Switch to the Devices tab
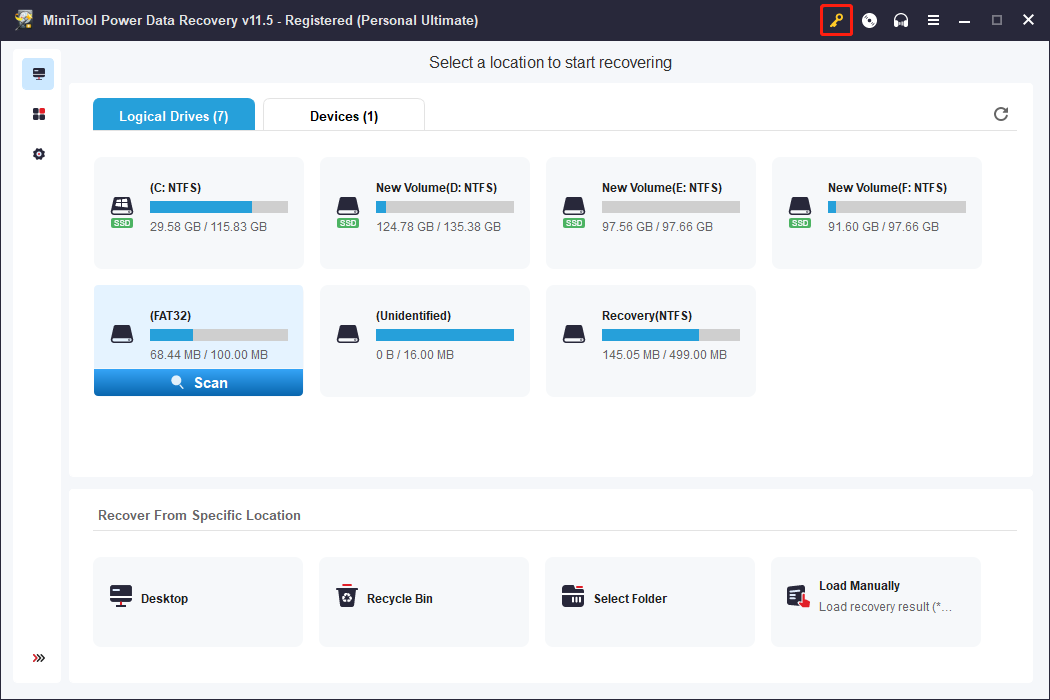Screen dimensions: 1050x700 (x=343, y=116)
